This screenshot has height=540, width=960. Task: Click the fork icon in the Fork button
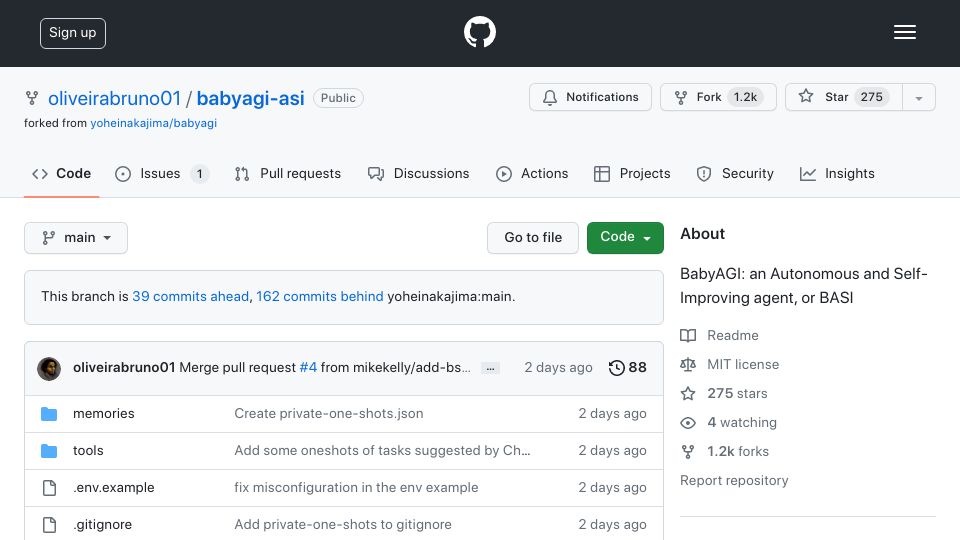click(680, 97)
